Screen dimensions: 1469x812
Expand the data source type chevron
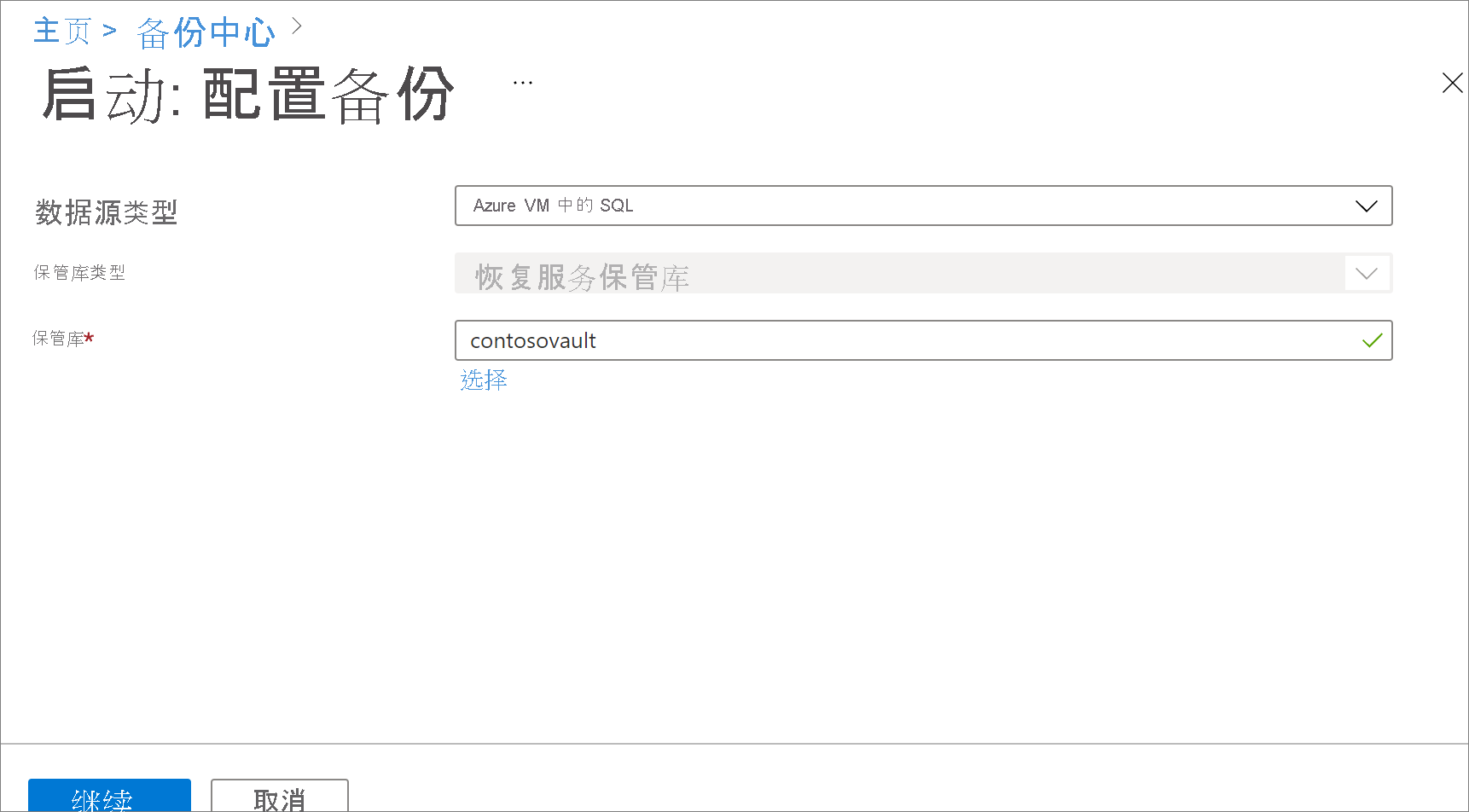coord(1366,206)
